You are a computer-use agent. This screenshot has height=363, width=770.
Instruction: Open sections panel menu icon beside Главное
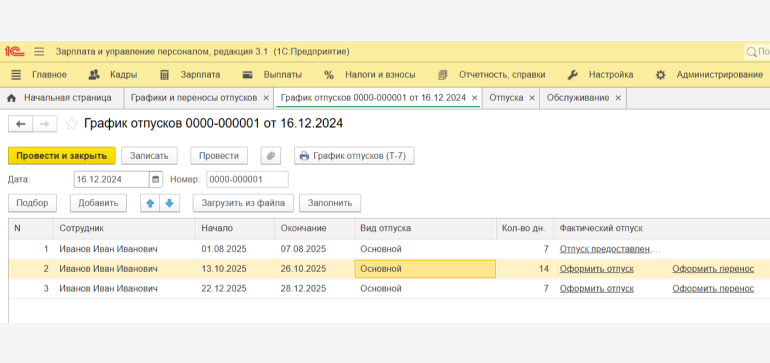[16, 75]
